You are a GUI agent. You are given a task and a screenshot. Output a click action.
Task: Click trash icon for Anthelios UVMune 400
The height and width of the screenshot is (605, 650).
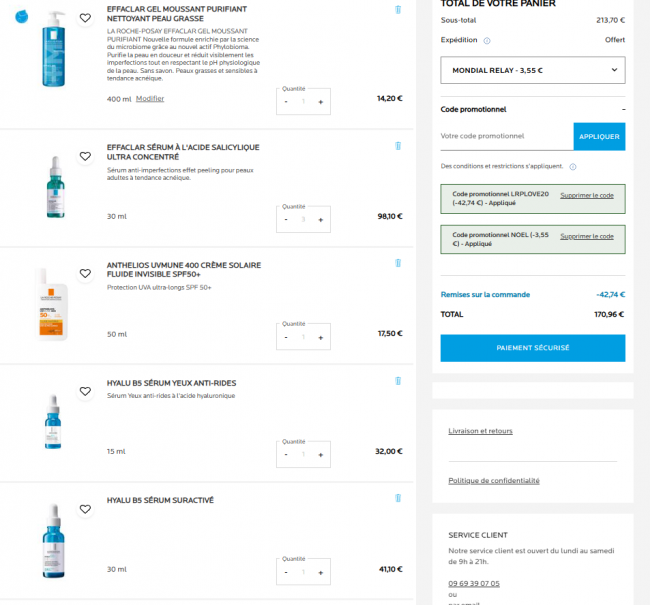click(x=398, y=263)
